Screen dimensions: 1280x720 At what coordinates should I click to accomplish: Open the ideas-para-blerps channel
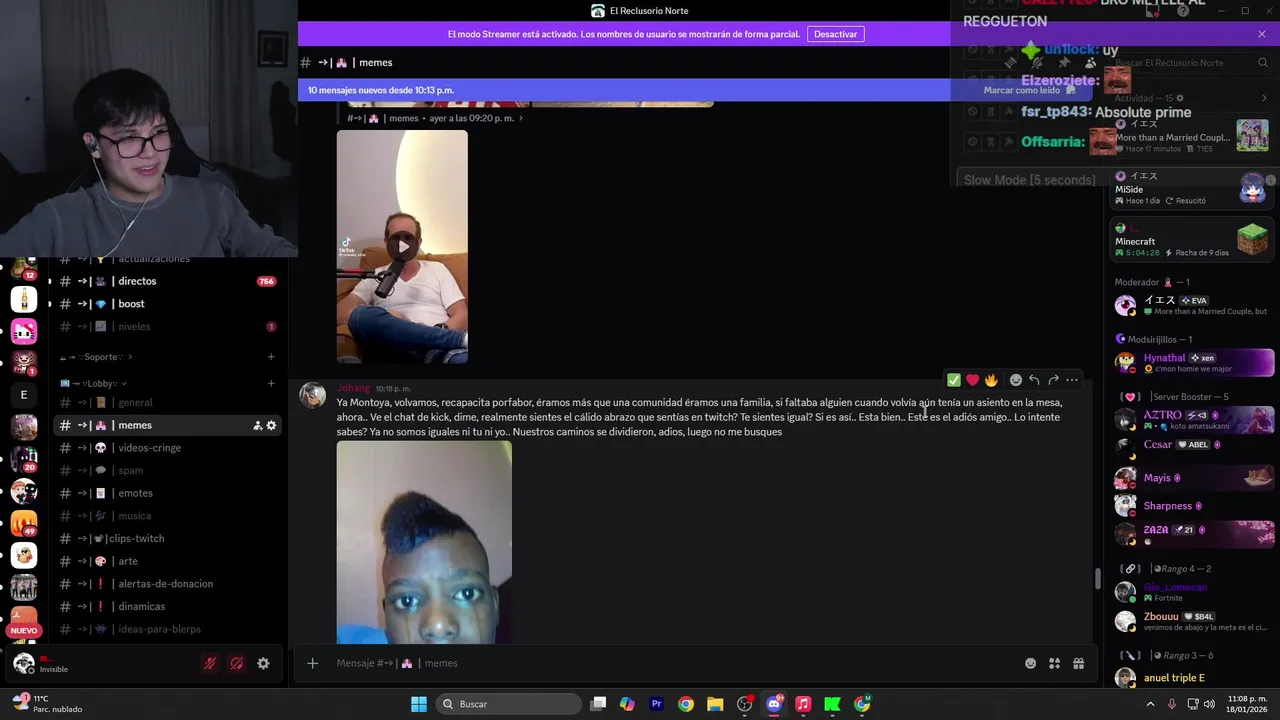coord(167,629)
